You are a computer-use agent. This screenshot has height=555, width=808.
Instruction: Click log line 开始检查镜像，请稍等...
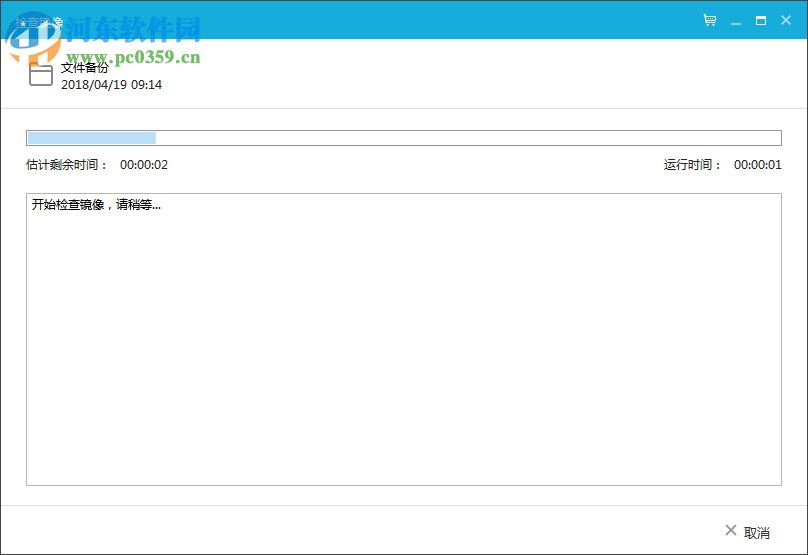tap(96, 205)
